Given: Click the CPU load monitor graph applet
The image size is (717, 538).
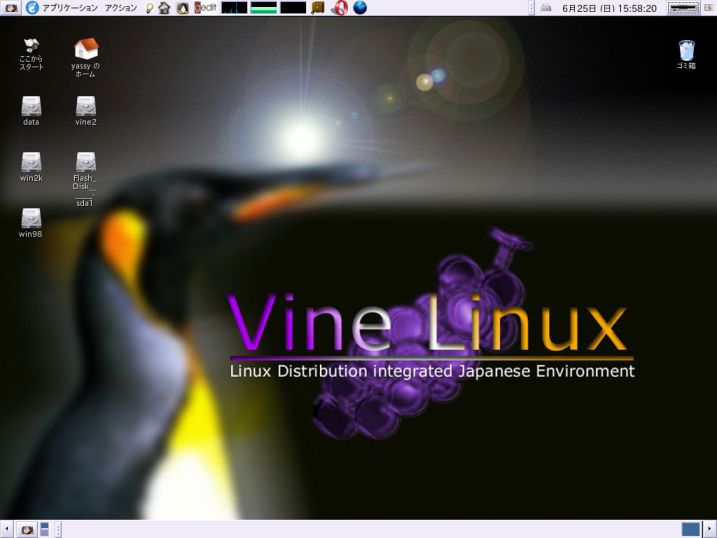Looking at the screenshot, I should 234,8.
